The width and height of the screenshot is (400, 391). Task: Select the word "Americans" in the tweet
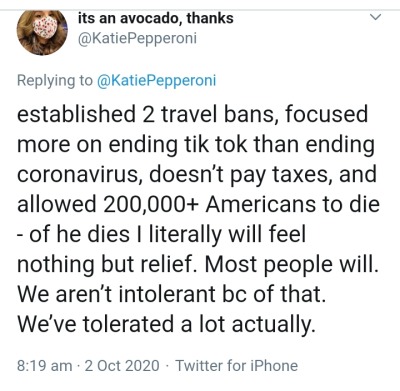[x=260, y=204]
